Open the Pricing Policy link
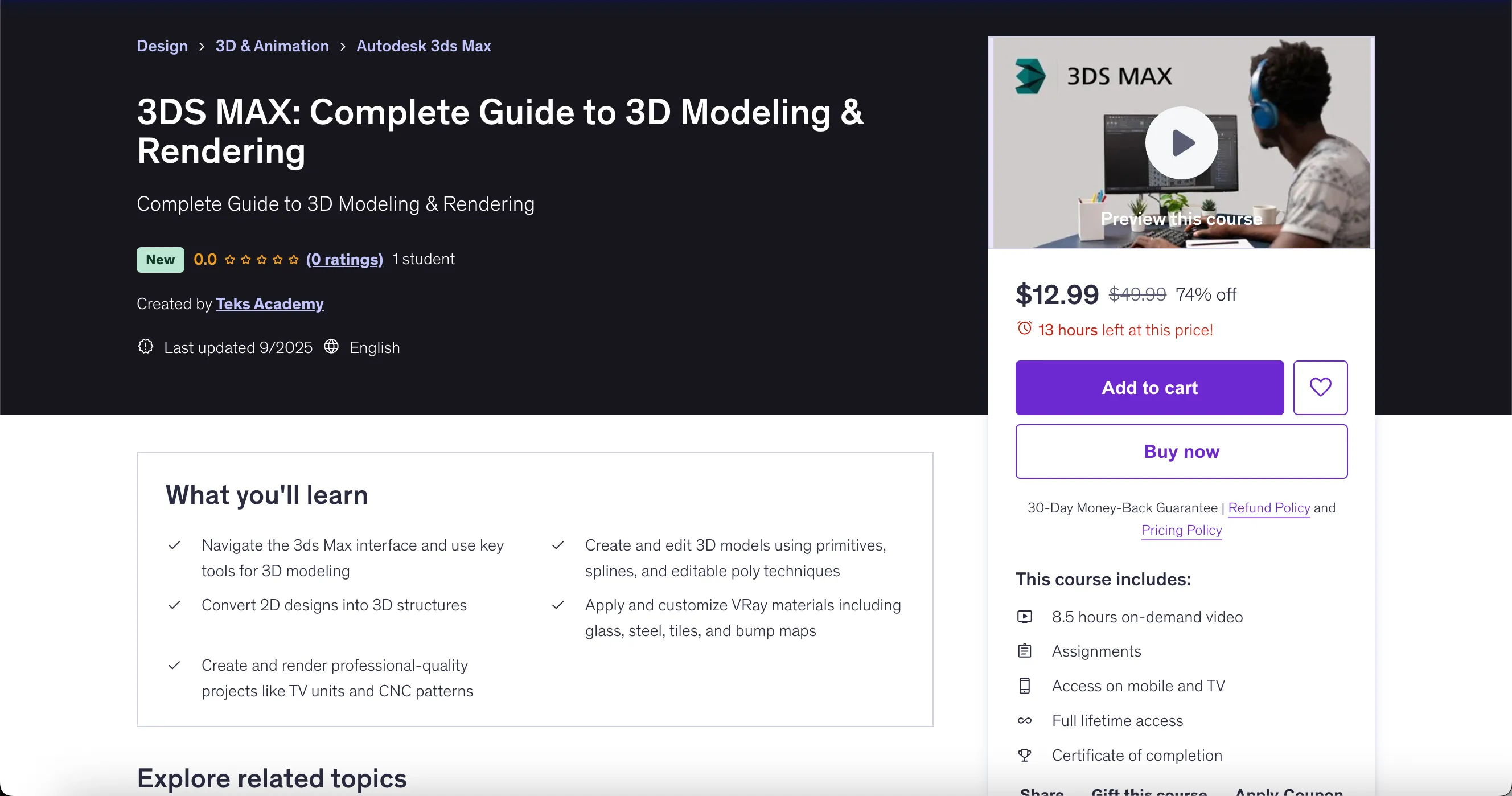 click(1181, 530)
